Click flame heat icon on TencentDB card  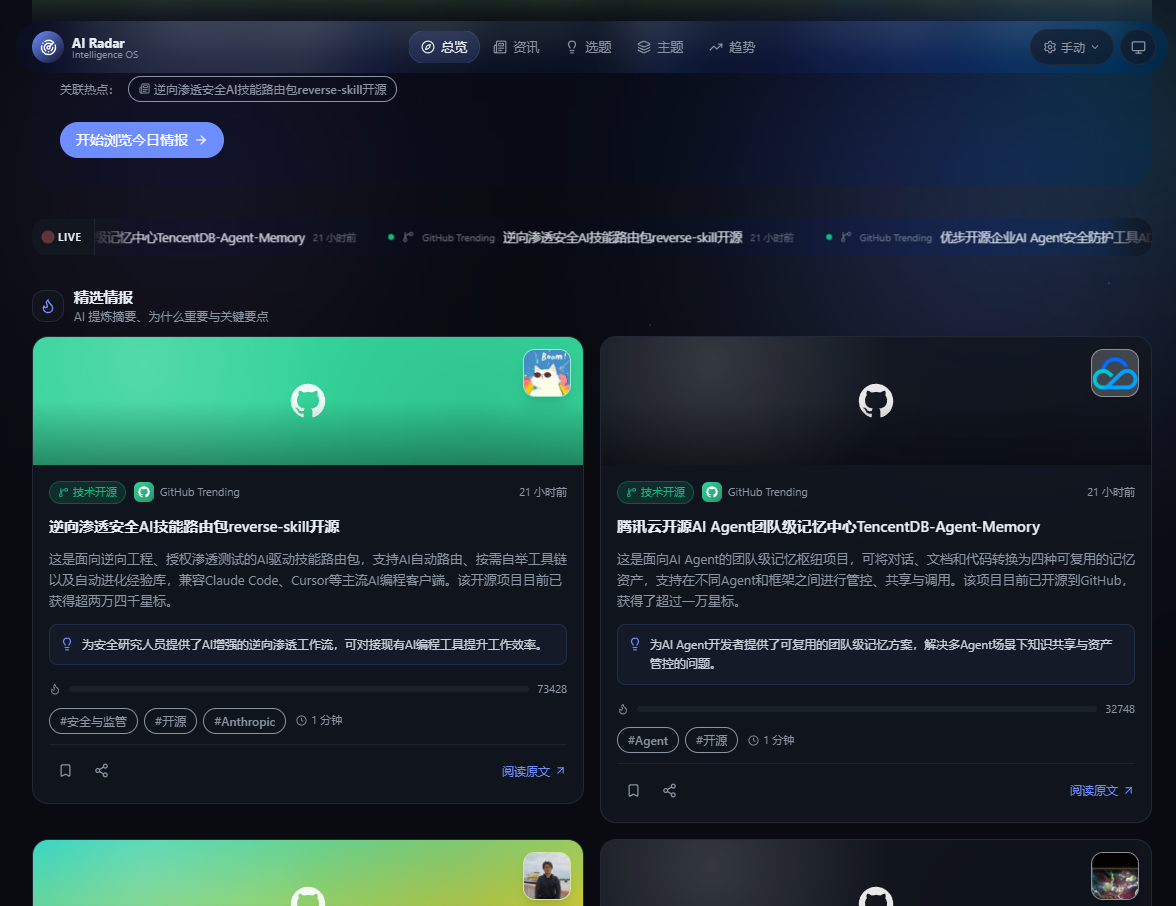coord(622,710)
